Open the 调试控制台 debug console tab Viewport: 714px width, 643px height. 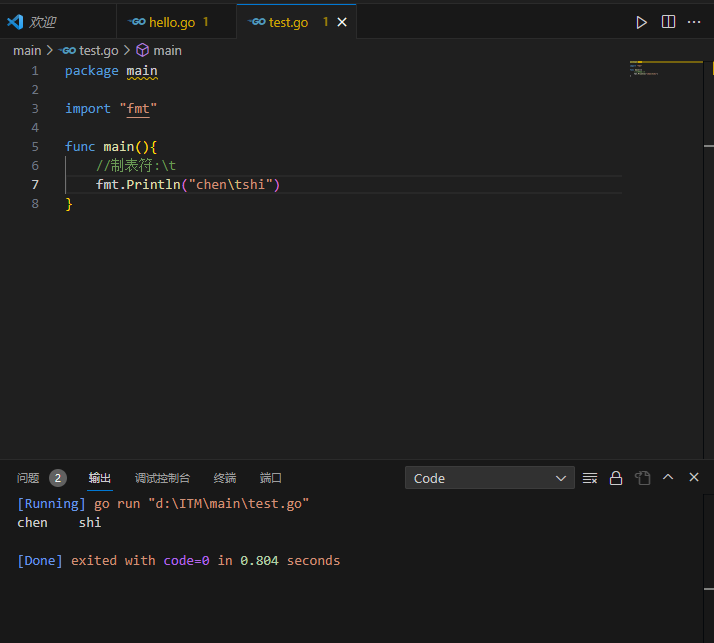pyautogui.click(x=162, y=478)
